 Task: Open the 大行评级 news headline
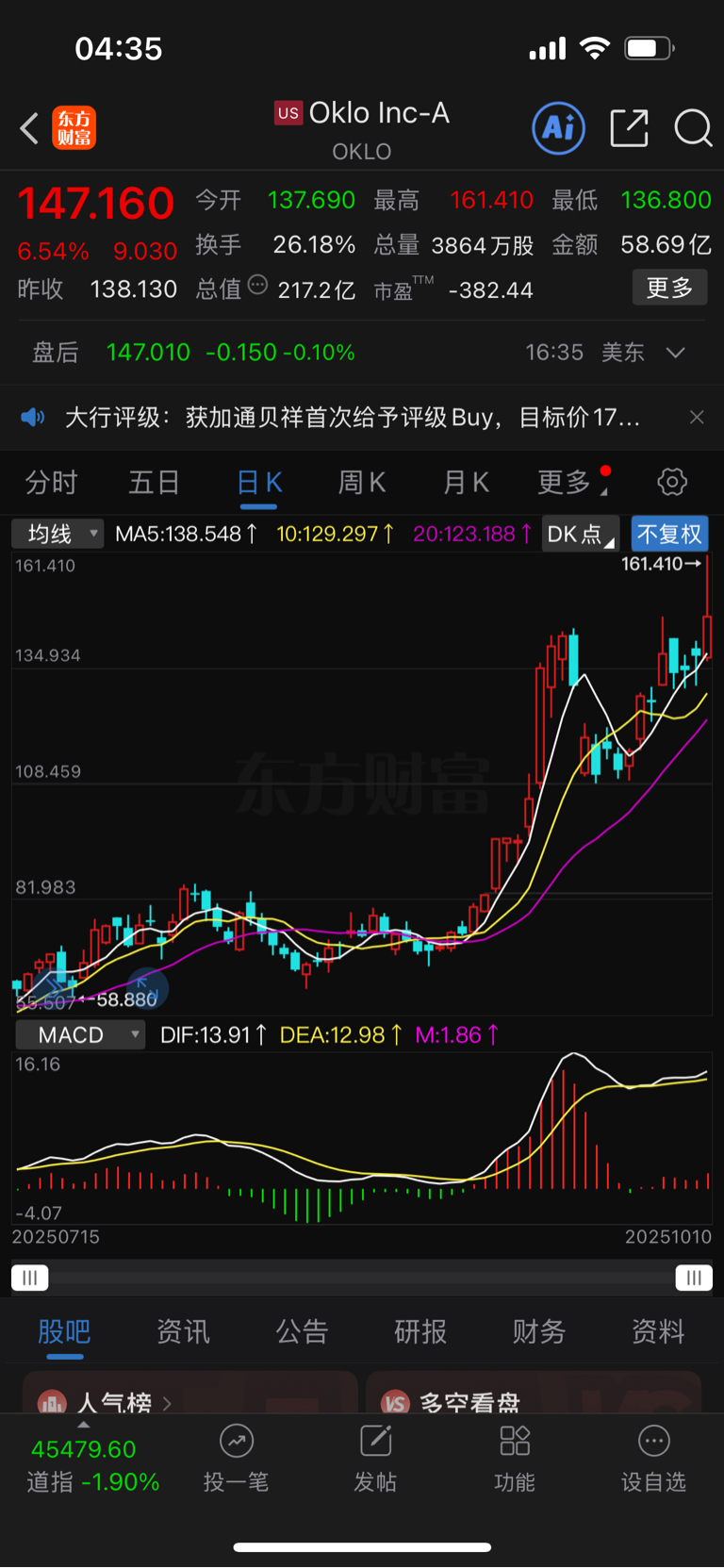353,417
